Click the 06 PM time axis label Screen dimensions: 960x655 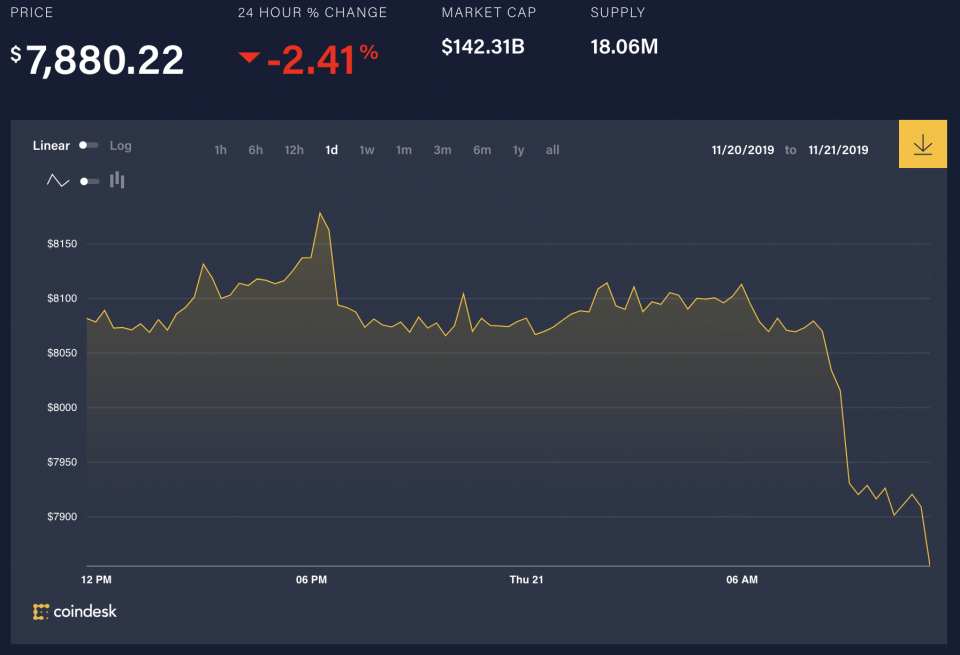pos(311,579)
